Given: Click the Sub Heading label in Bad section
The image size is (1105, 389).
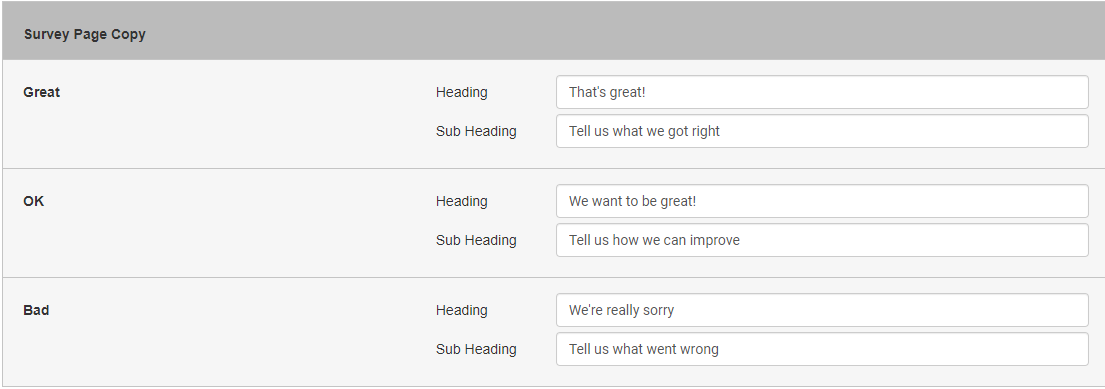Looking at the screenshot, I should 476,350.
